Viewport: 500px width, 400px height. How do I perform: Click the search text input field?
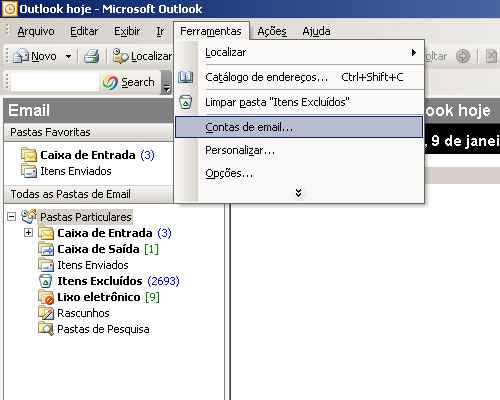pos(55,82)
